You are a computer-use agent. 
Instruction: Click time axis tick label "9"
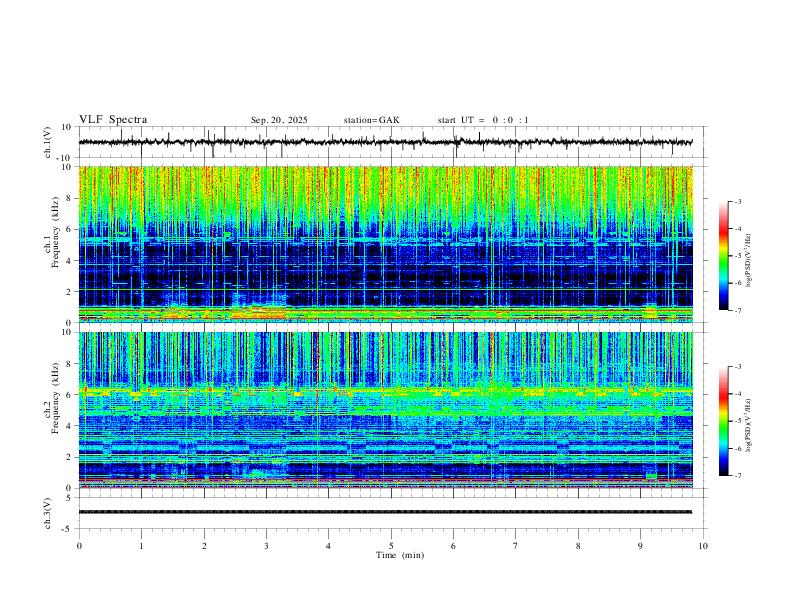click(x=640, y=546)
